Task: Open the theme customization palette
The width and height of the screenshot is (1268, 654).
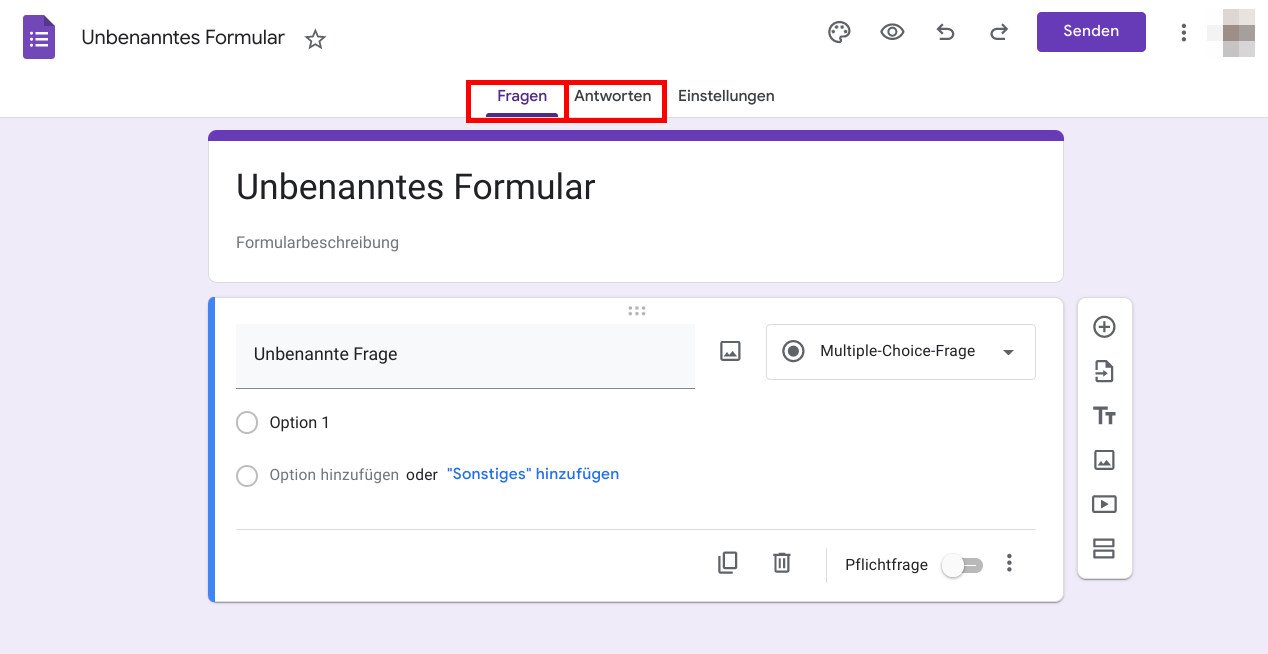Action: tap(839, 32)
